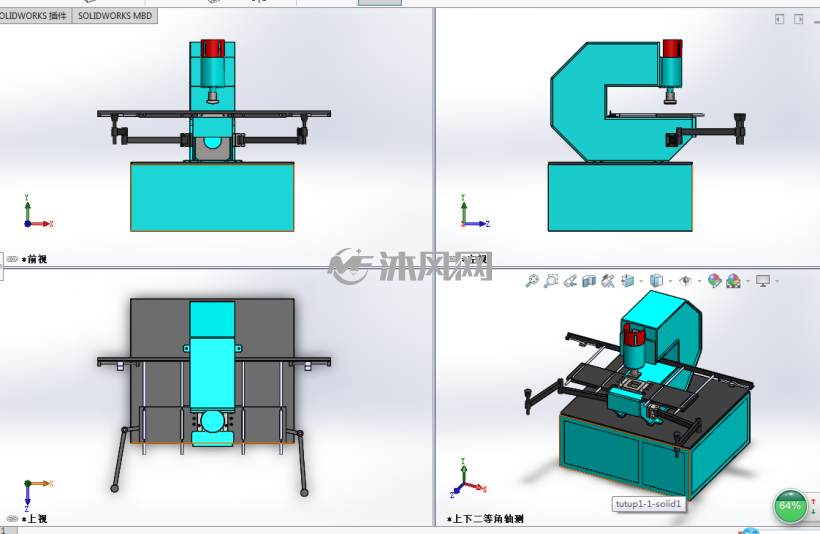The image size is (820, 534).
Task: Expand the View Settings dropdown arrow
Action: [777, 281]
